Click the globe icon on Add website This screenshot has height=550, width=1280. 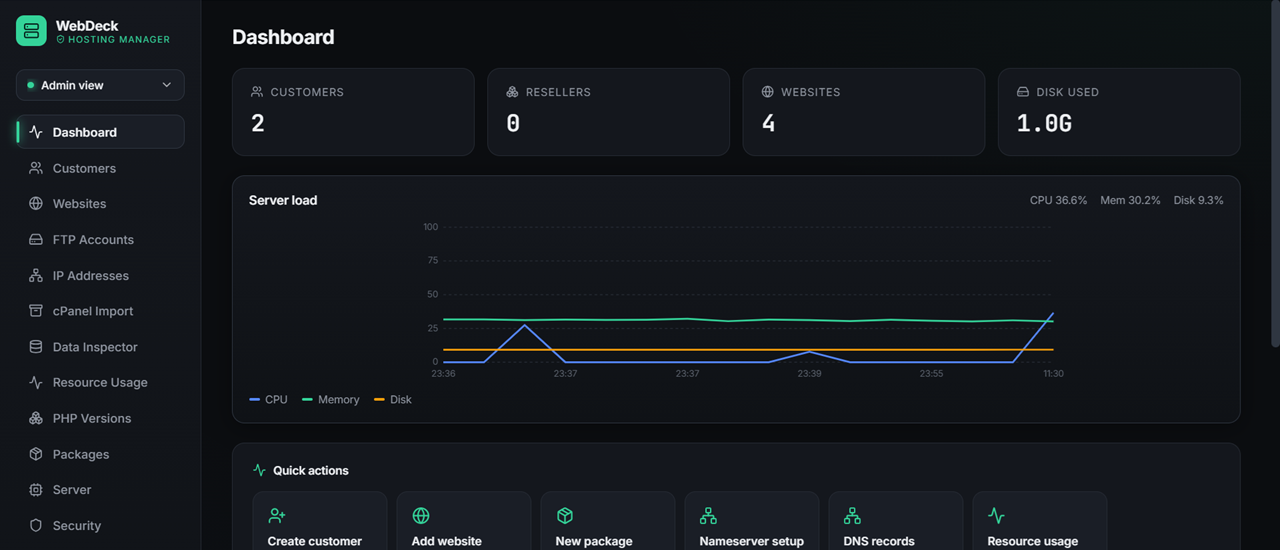click(x=421, y=516)
